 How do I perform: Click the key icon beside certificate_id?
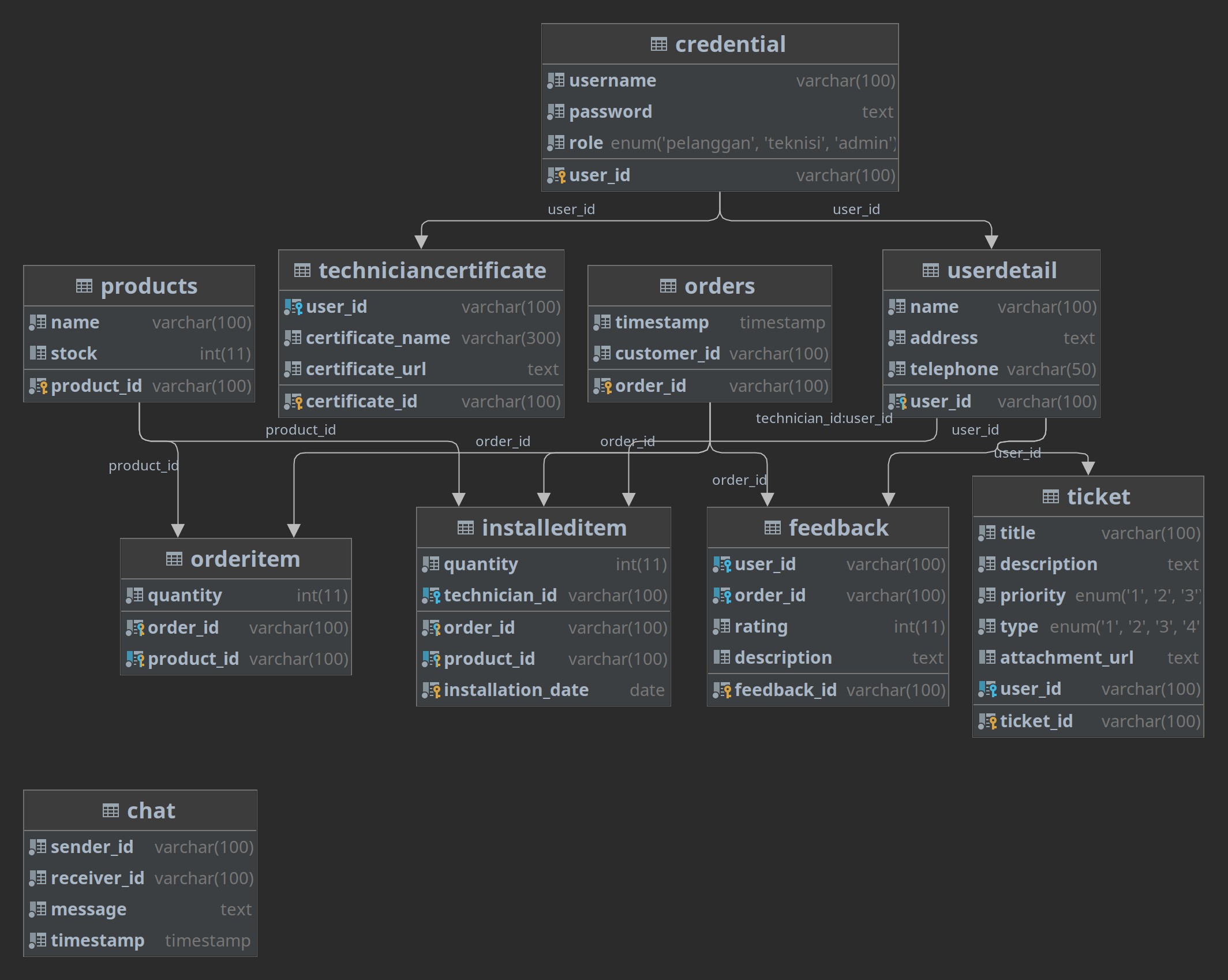(293, 402)
